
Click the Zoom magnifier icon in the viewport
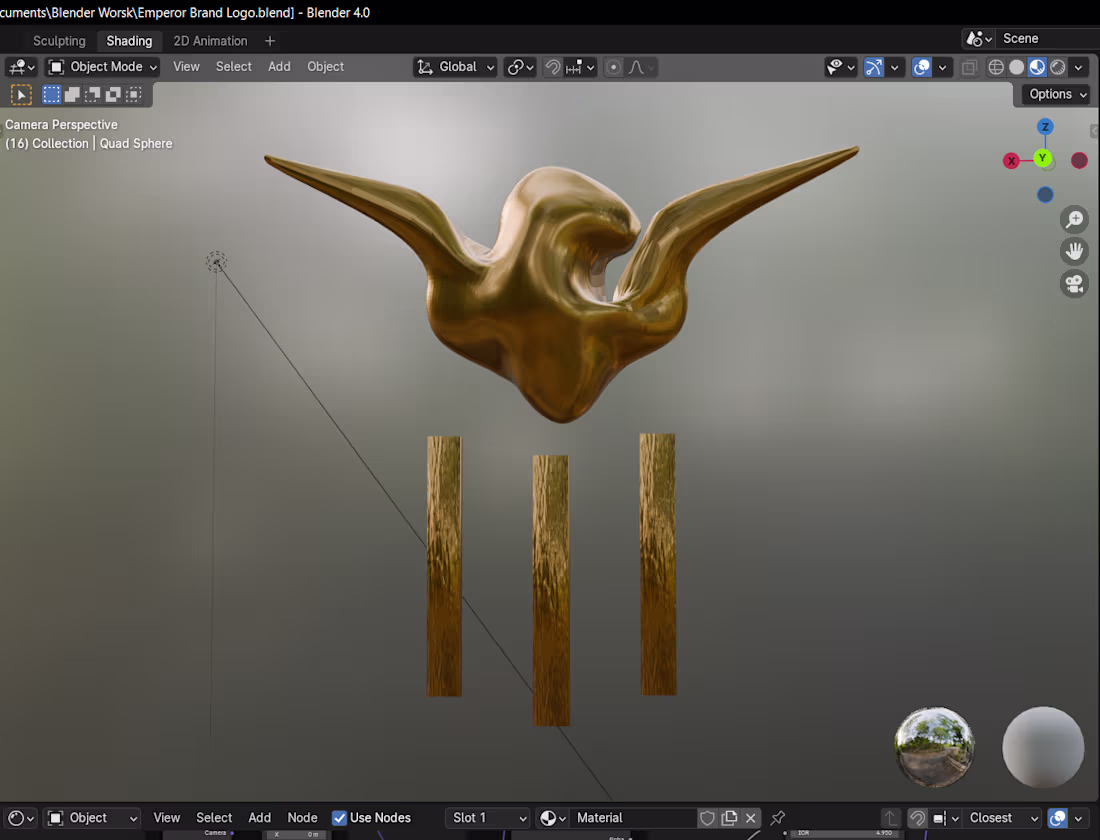tap(1074, 219)
